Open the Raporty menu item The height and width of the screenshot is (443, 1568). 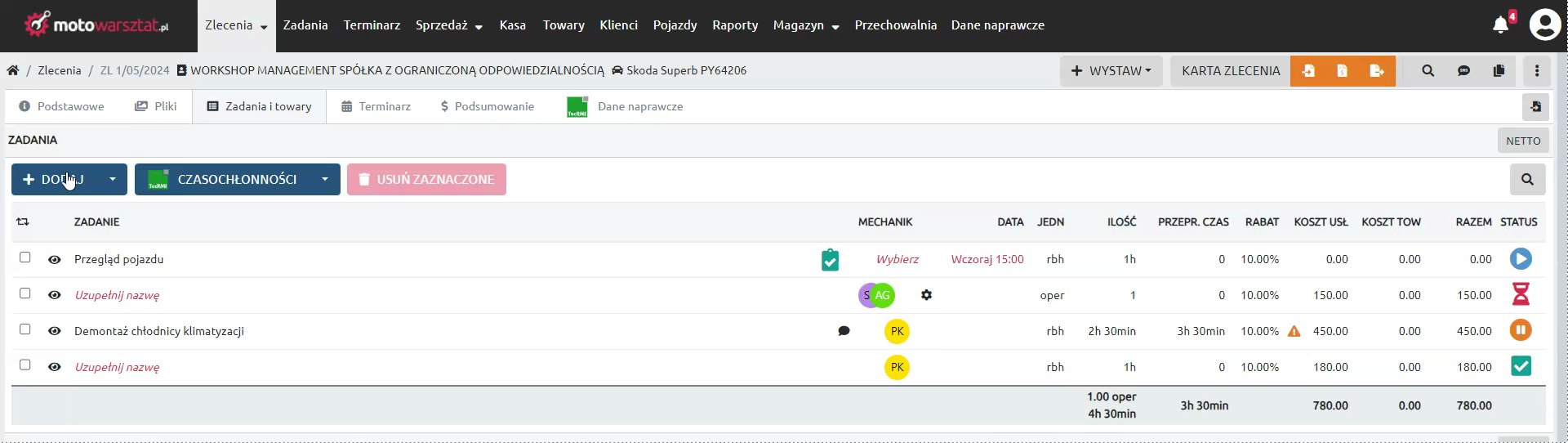(x=735, y=25)
